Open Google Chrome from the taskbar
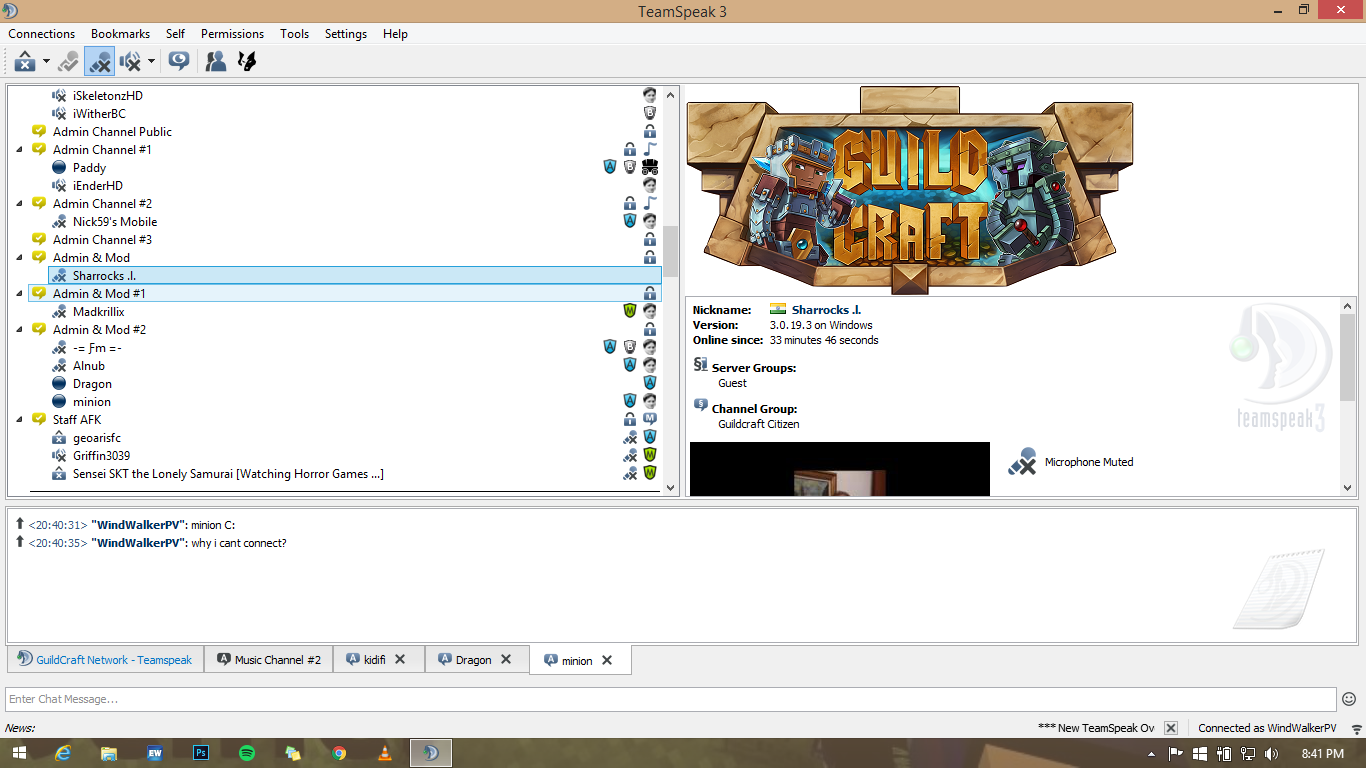This screenshot has height=768, width=1366. click(339, 753)
